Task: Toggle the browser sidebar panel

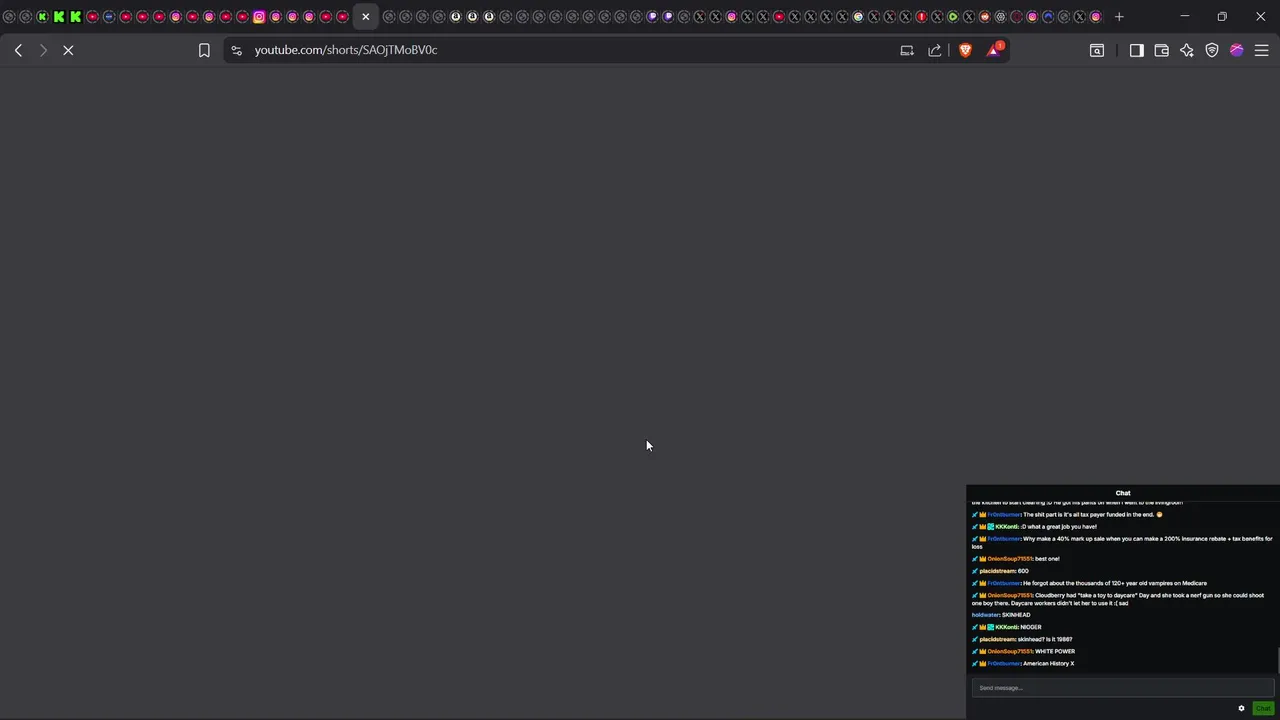Action: tap(1137, 50)
